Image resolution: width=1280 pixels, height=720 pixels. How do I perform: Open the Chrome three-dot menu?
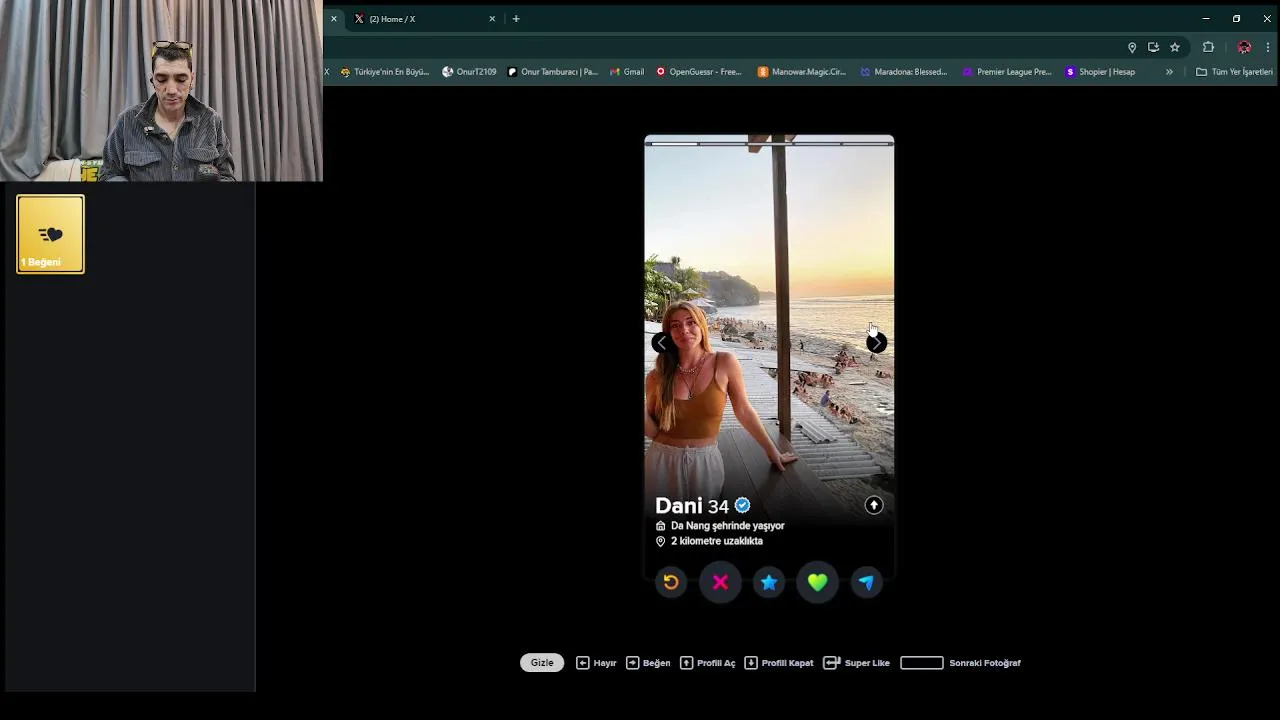[x=1268, y=47]
